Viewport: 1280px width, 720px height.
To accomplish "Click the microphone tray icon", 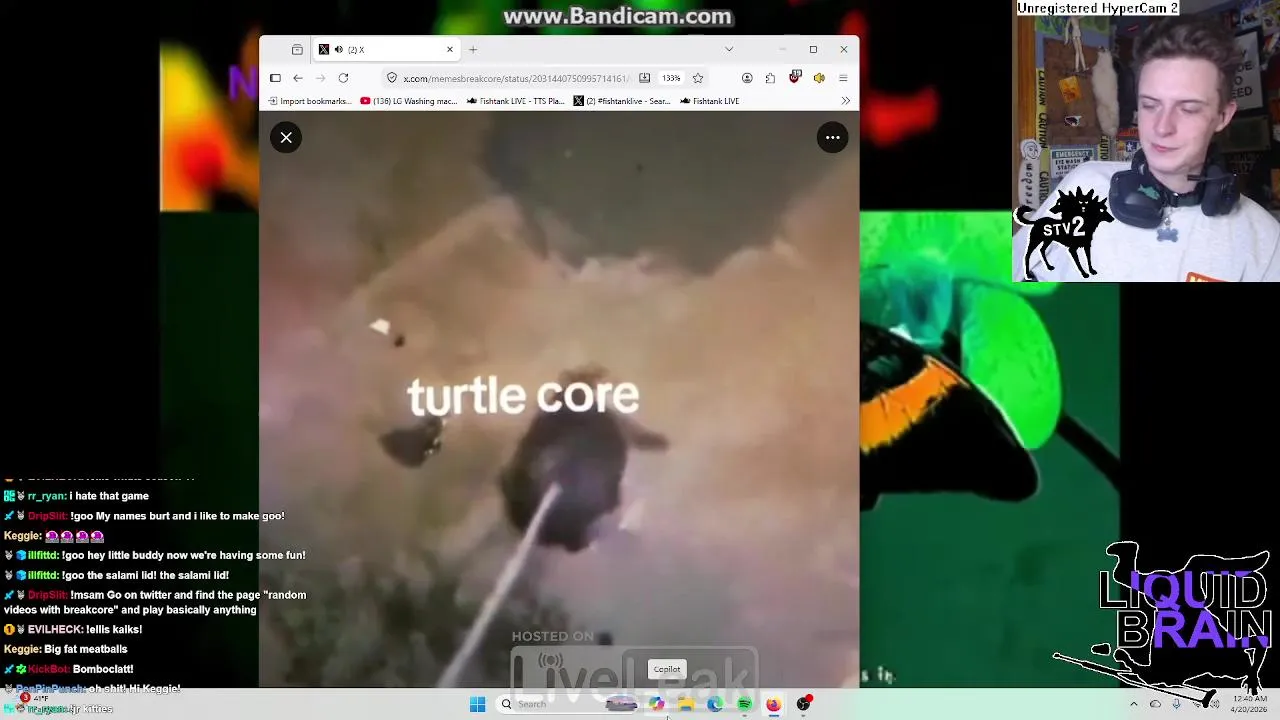I will (1176, 704).
